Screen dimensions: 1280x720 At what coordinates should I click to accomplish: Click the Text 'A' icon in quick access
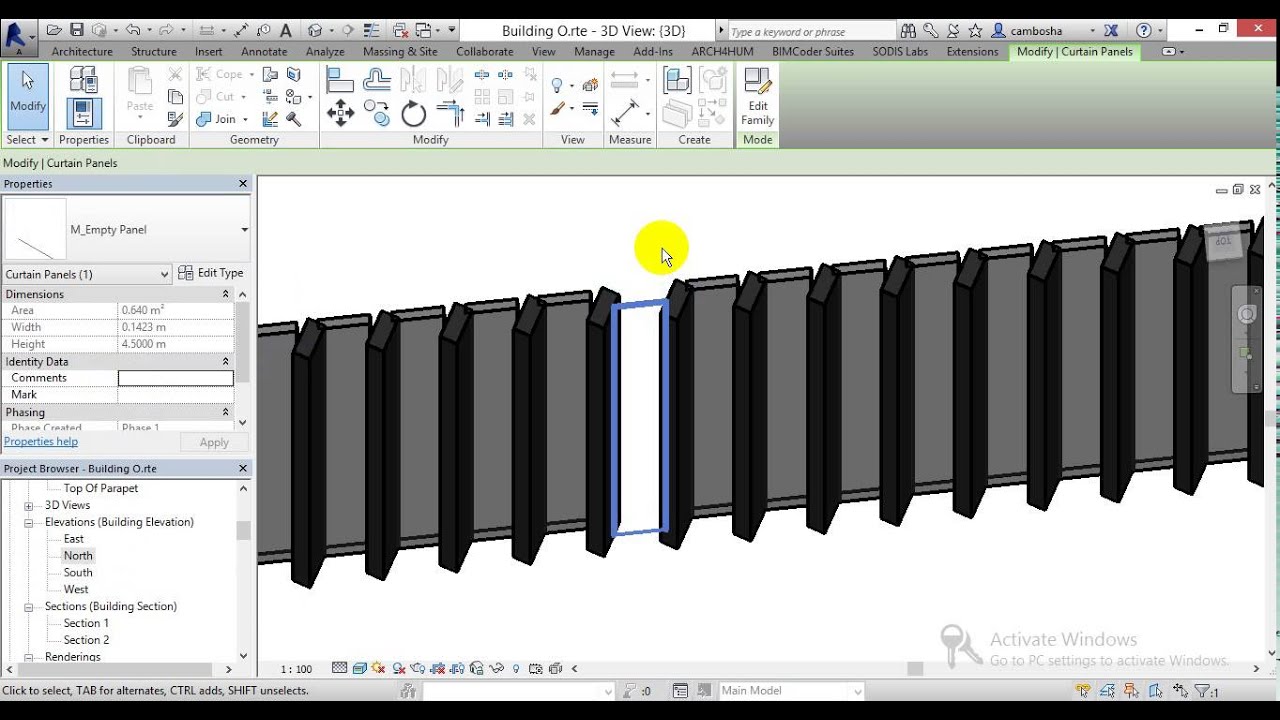pos(285,31)
